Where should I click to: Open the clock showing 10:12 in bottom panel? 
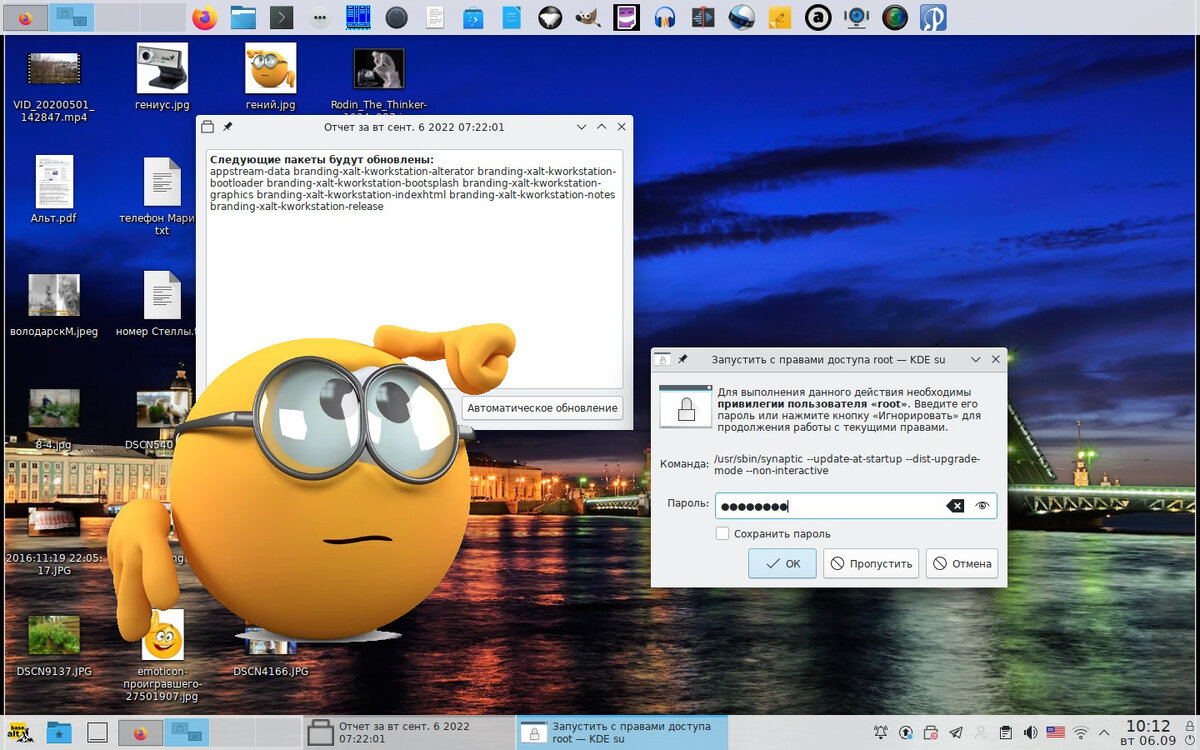(1147, 732)
